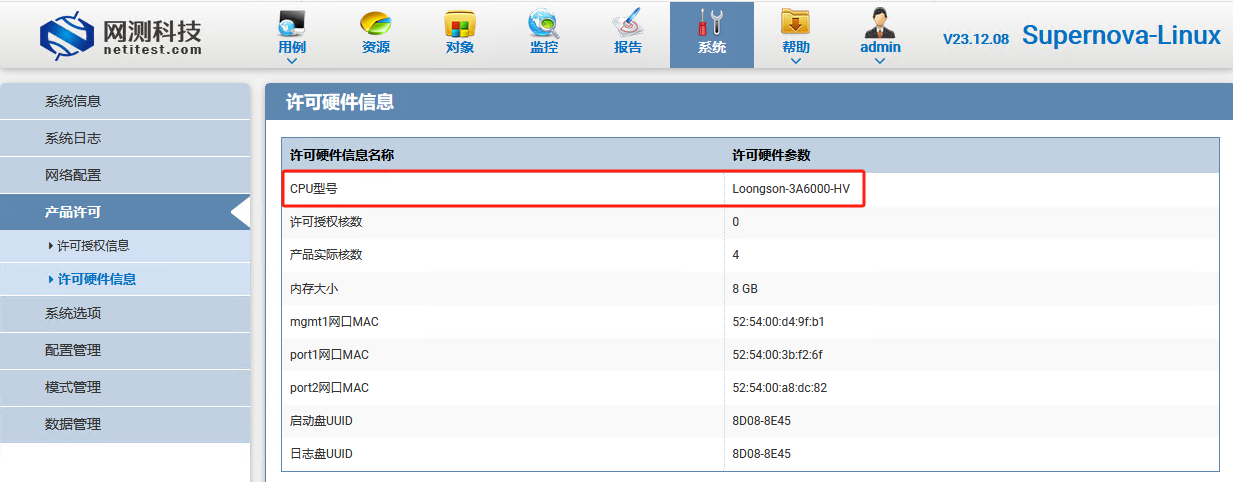The width and height of the screenshot is (1233, 482).
Task: Click the MAC value 52:54:00:3b:f2:6f
Action: click(777, 355)
